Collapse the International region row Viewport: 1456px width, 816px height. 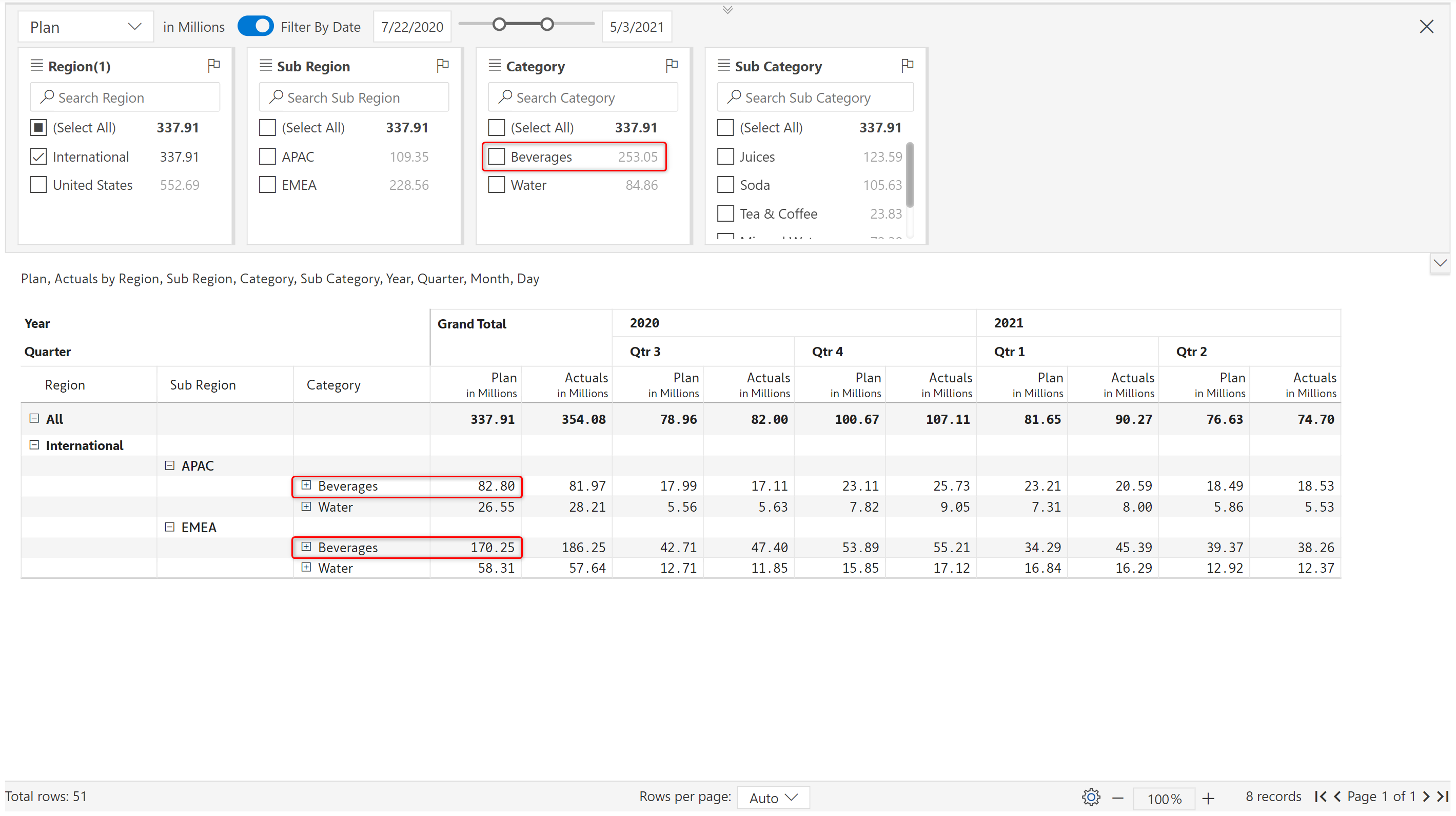tap(34, 445)
